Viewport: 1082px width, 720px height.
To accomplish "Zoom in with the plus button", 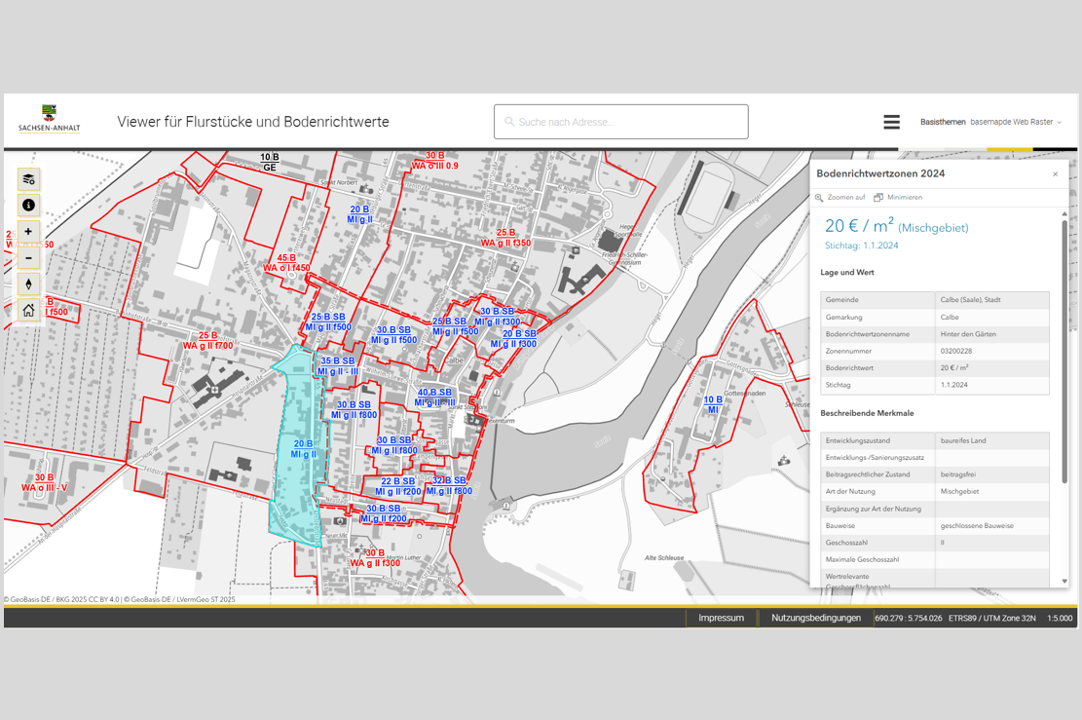I will 28,231.
